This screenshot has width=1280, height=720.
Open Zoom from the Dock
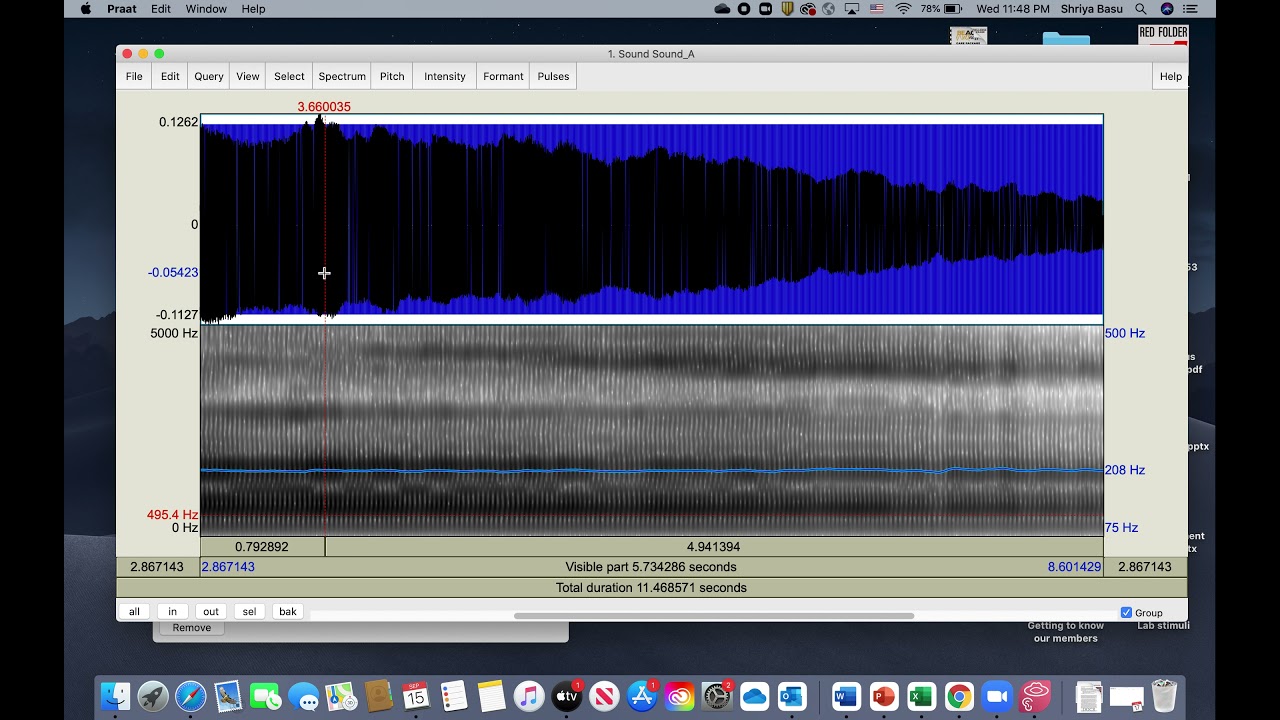pyautogui.click(x=997, y=696)
